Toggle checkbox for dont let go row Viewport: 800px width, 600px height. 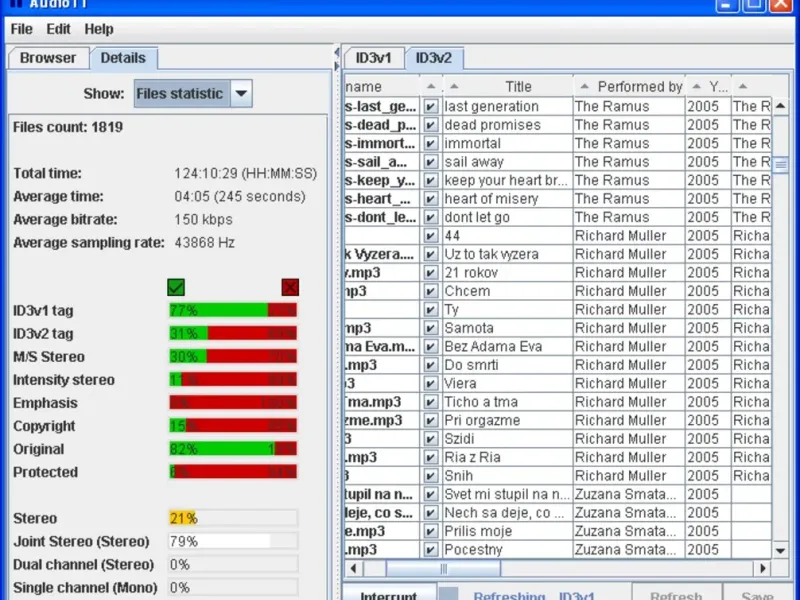[x=431, y=217]
